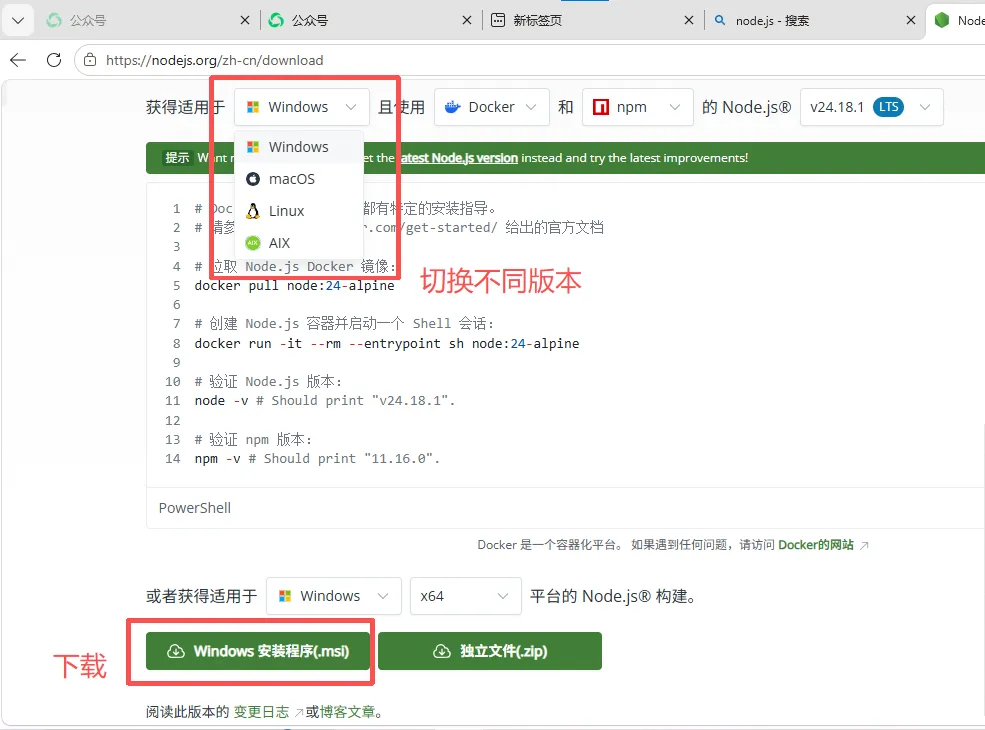Switch to the node.js - 搜索 tab
Screen dimensions: 985x730
pos(814,21)
